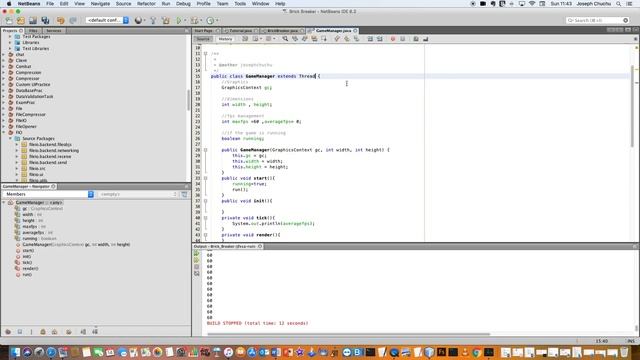Select the start() method in Navigator
This screenshot has width=640, height=360.
(x=28, y=251)
